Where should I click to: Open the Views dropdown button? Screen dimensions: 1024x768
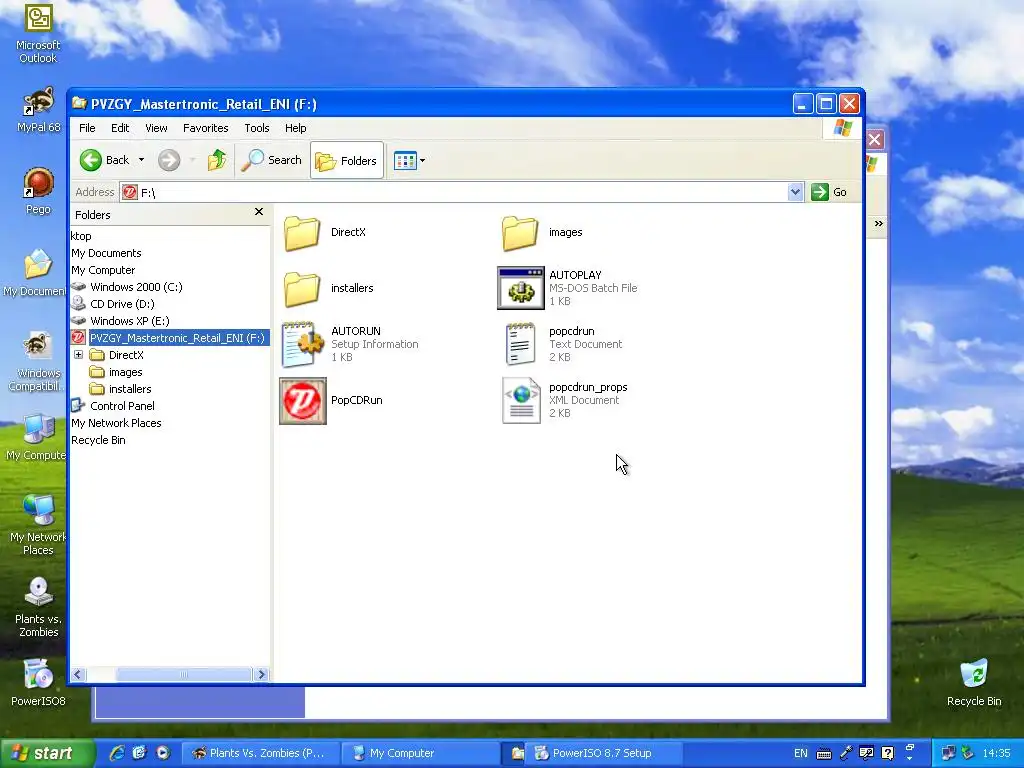click(409, 160)
